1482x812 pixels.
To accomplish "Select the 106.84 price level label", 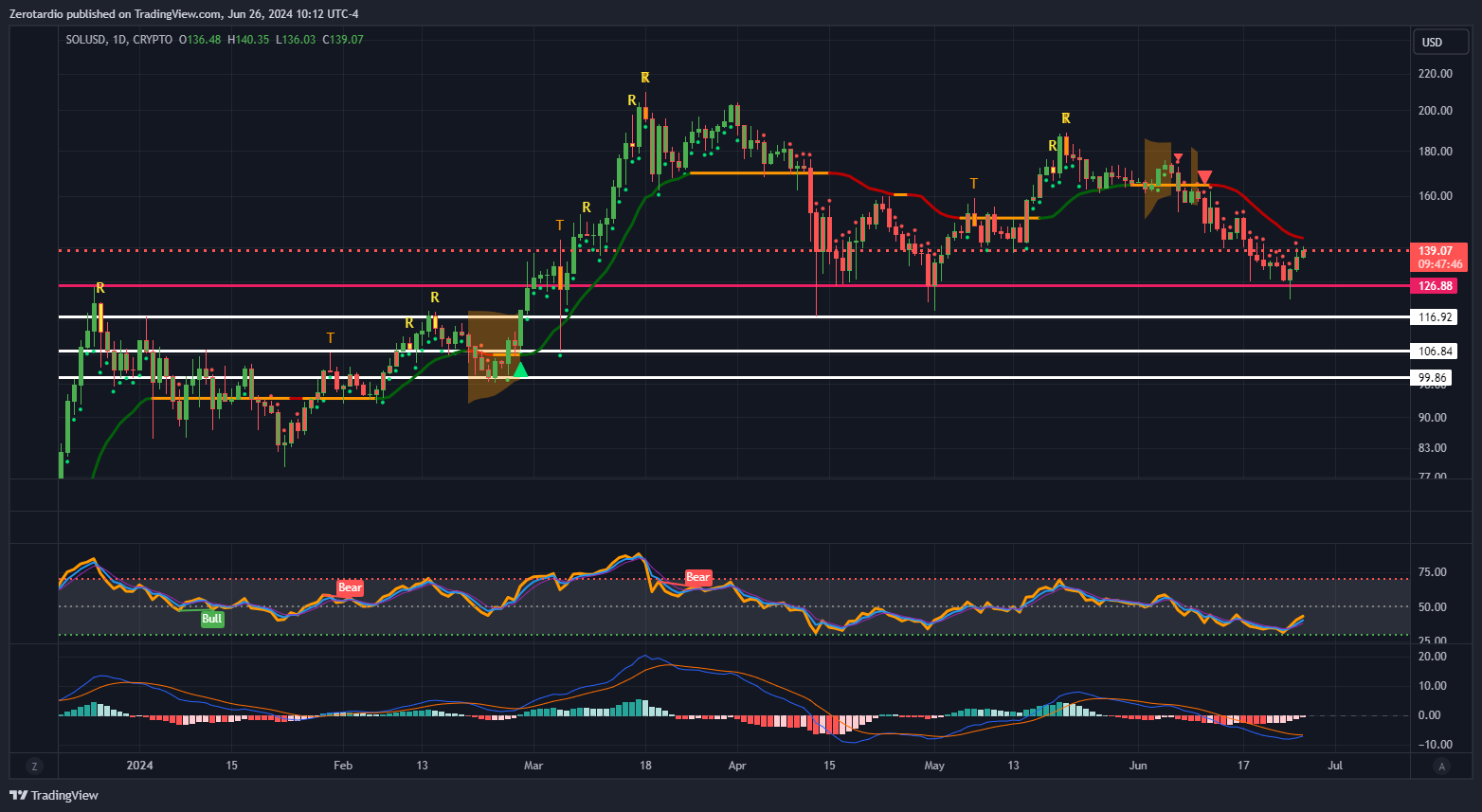I will pyautogui.click(x=1435, y=352).
